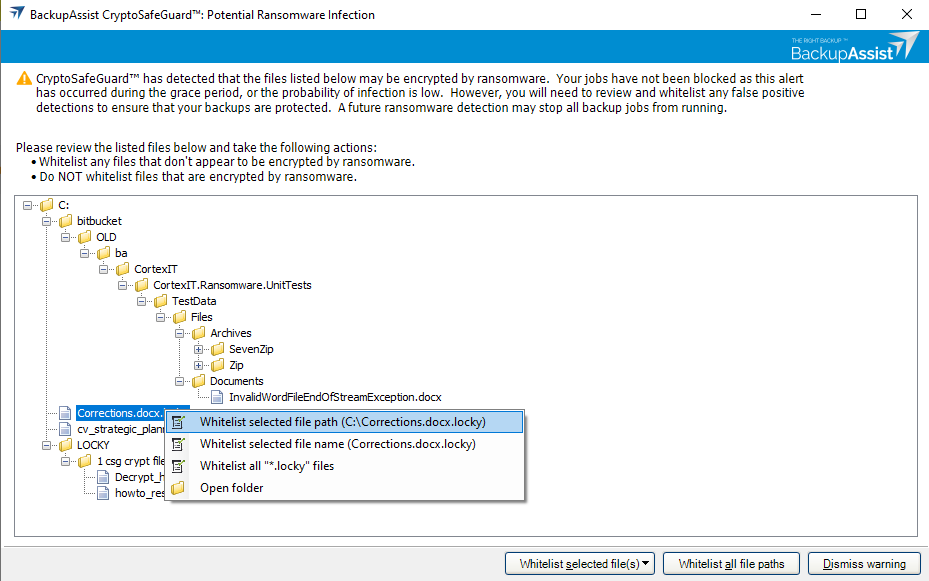
Task: Choose 'Open folder' from context menu
Action: tap(344, 487)
